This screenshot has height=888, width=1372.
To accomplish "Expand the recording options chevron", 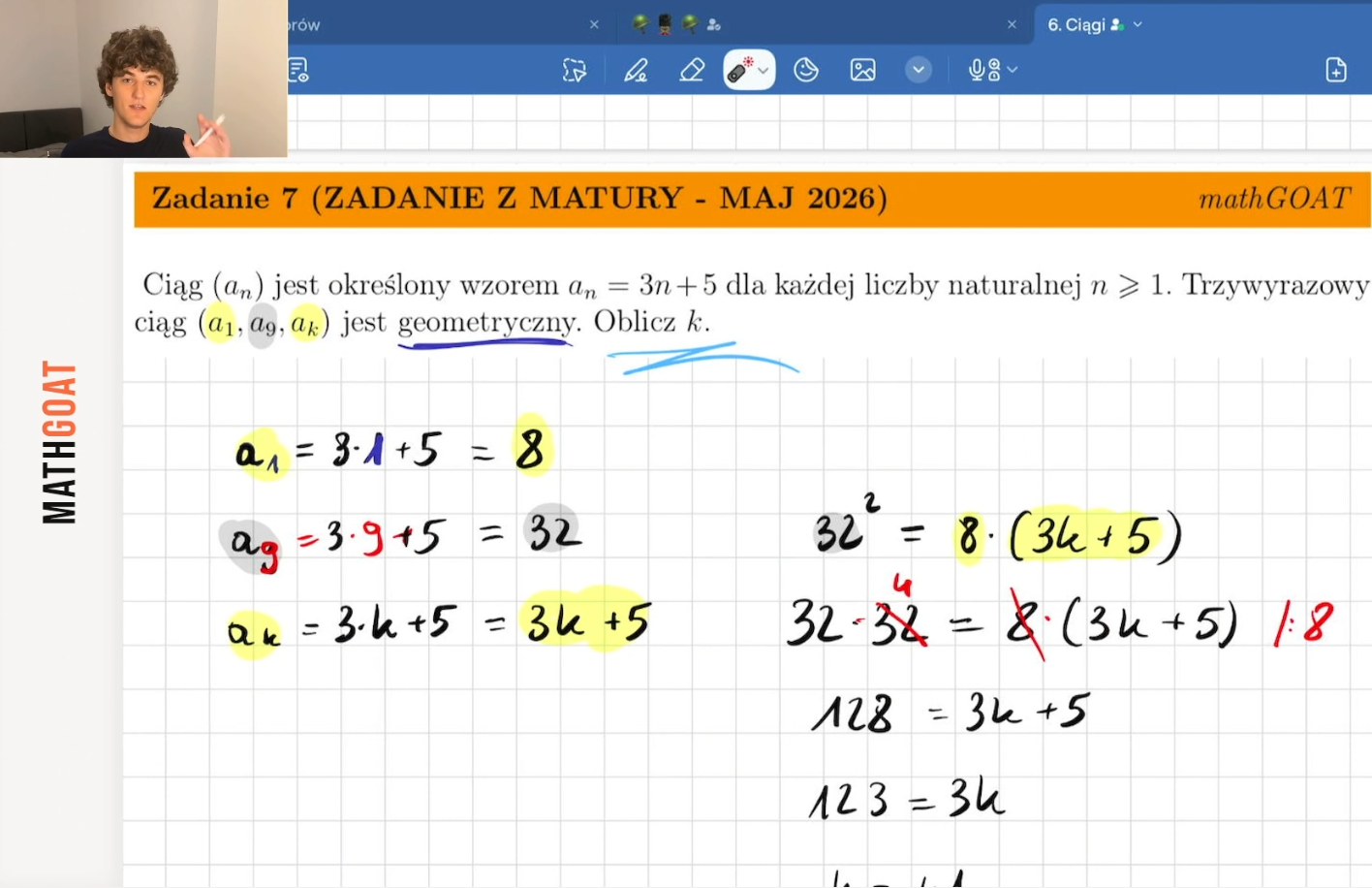I will click(x=1013, y=70).
